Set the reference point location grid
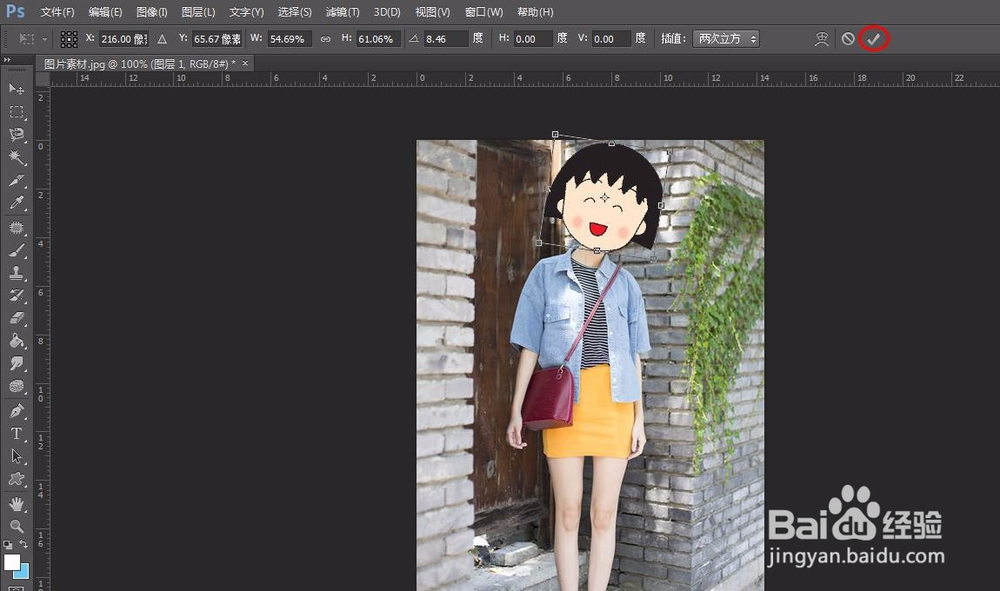 pyautogui.click(x=69, y=39)
